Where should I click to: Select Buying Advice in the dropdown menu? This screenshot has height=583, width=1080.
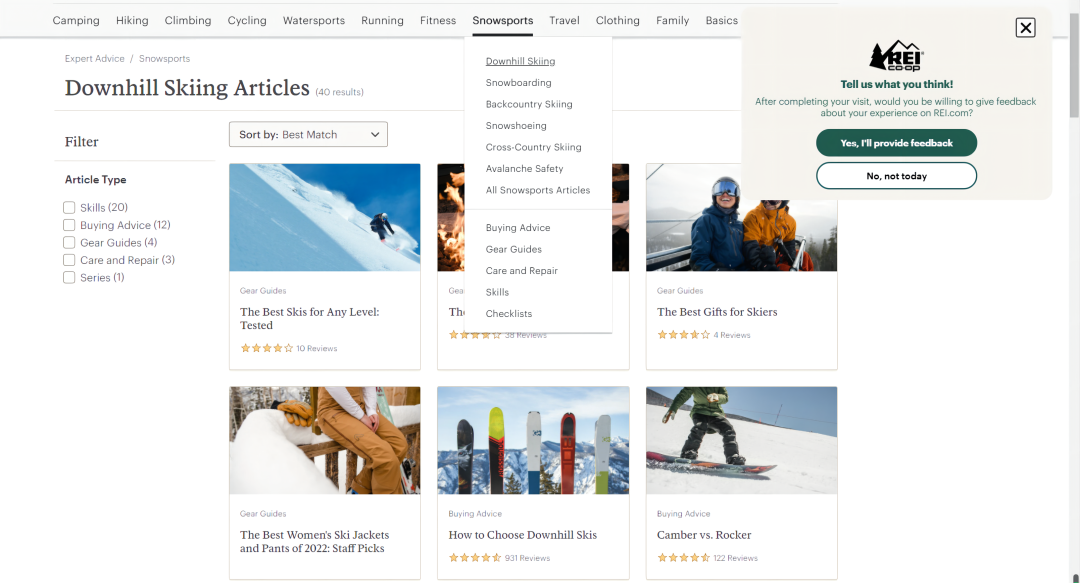click(x=518, y=227)
